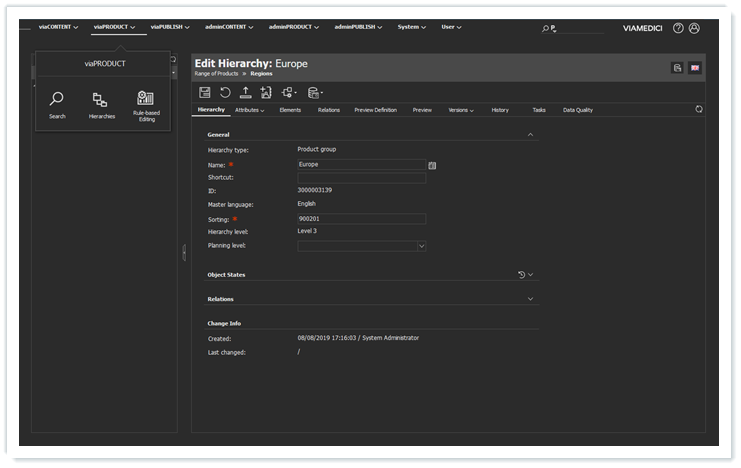Click the refresh icon at the tab bar's right end
The image size is (741, 468).
pos(699,109)
